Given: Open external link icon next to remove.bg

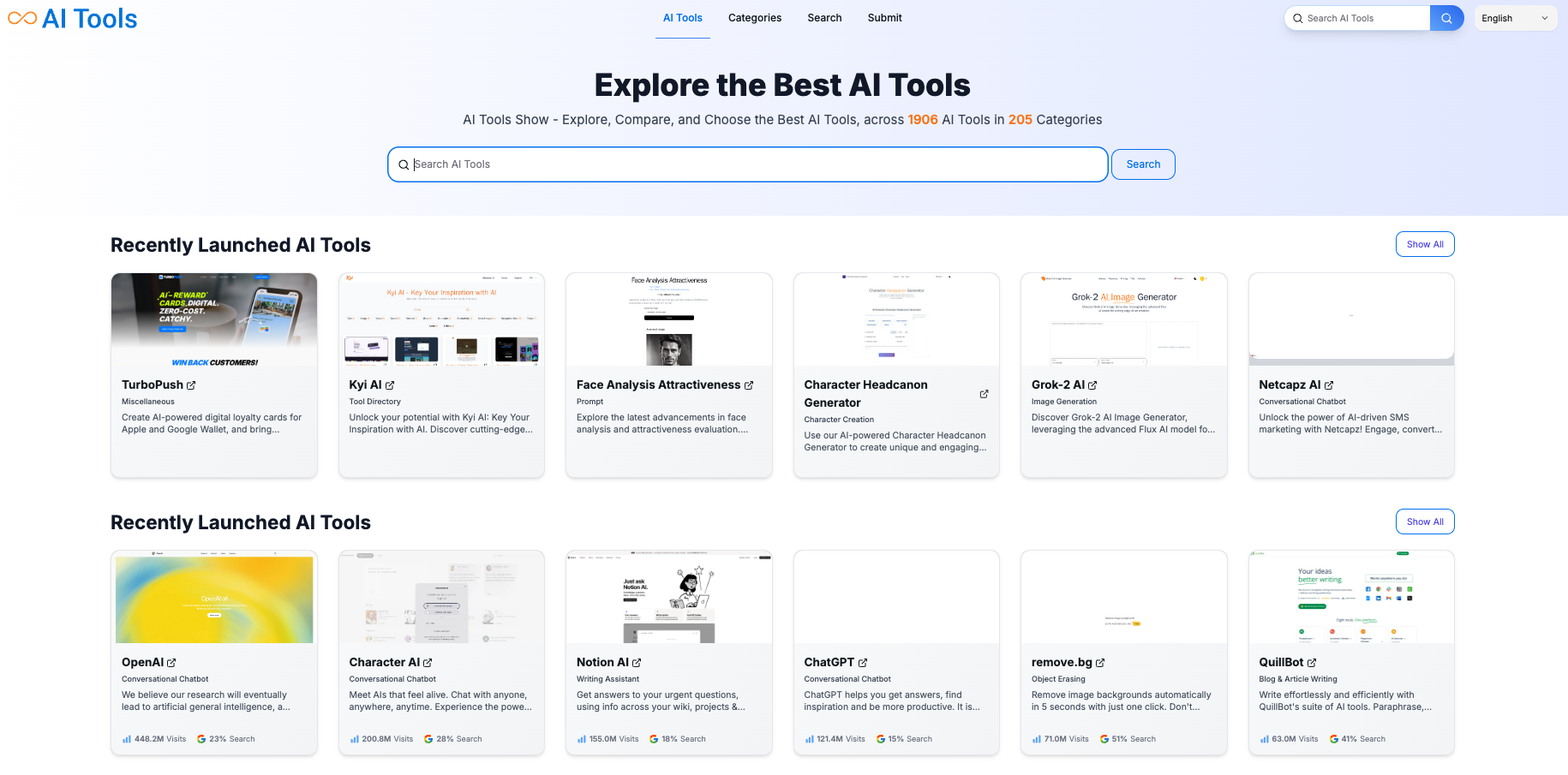Looking at the screenshot, I should click(1100, 663).
